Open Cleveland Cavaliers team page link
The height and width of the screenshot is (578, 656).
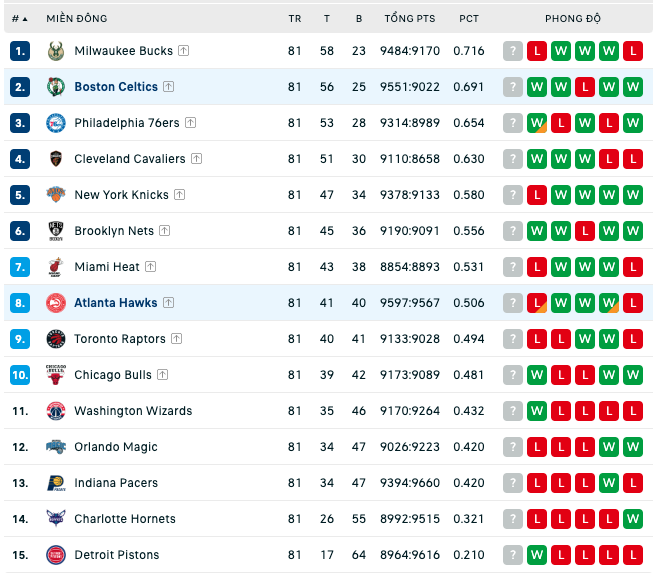coord(130,159)
